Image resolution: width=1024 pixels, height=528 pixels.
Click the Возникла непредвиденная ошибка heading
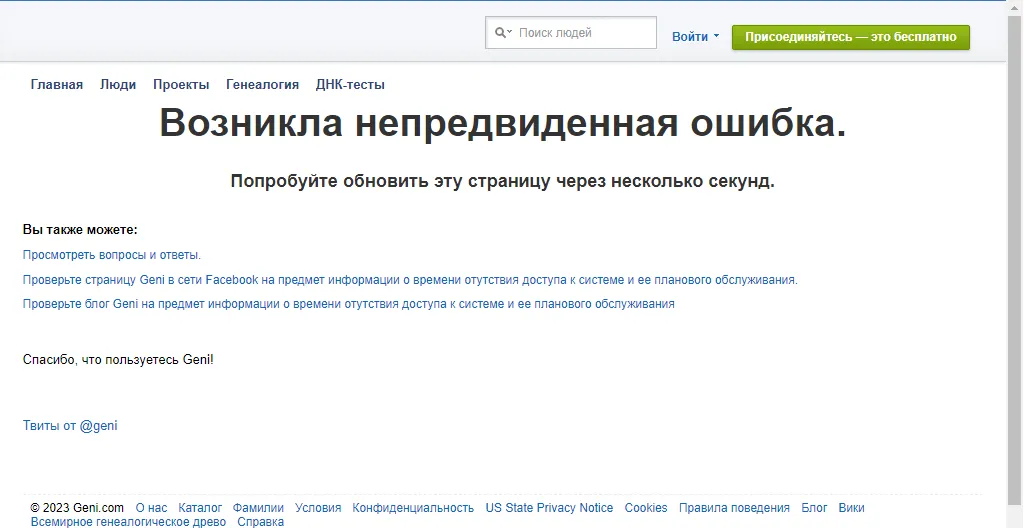[503, 122]
